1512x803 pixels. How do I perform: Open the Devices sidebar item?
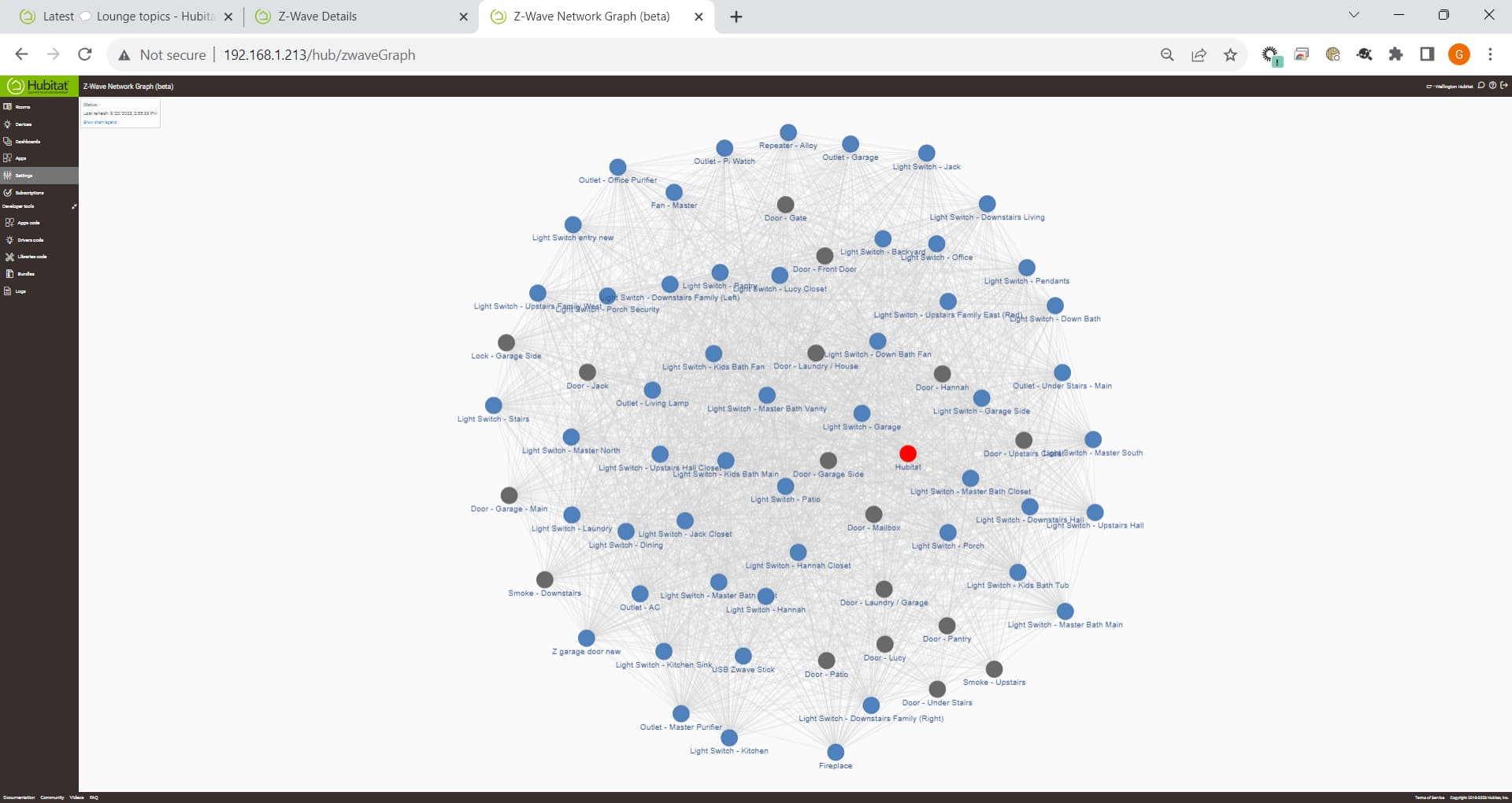pyautogui.click(x=39, y=124)
